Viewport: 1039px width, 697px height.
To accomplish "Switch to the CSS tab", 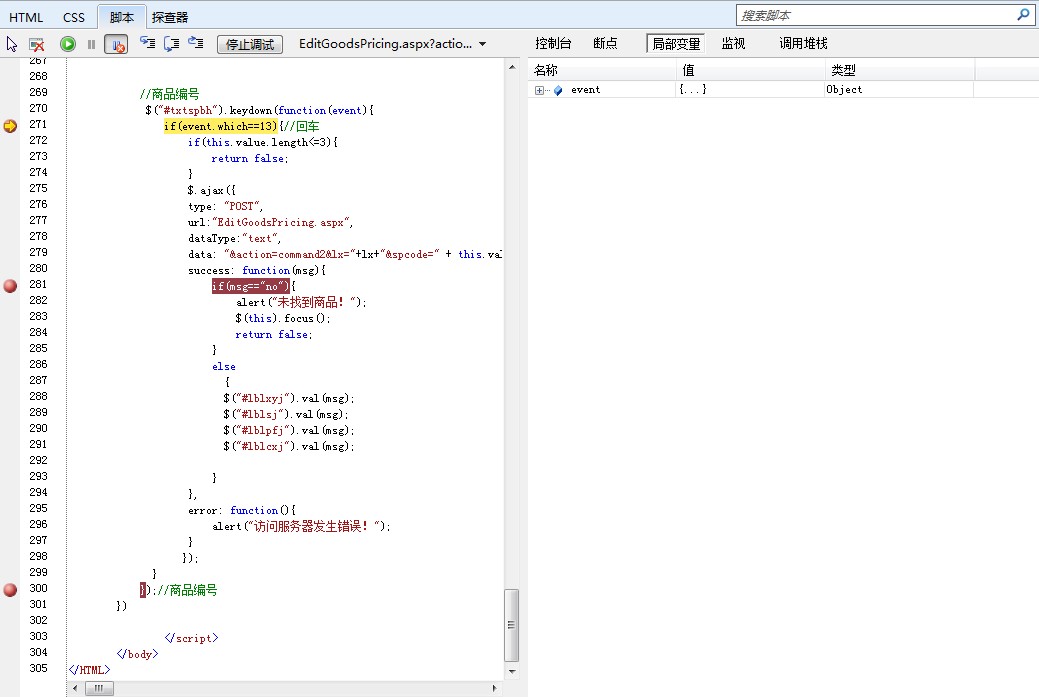I will coord(74,17).
